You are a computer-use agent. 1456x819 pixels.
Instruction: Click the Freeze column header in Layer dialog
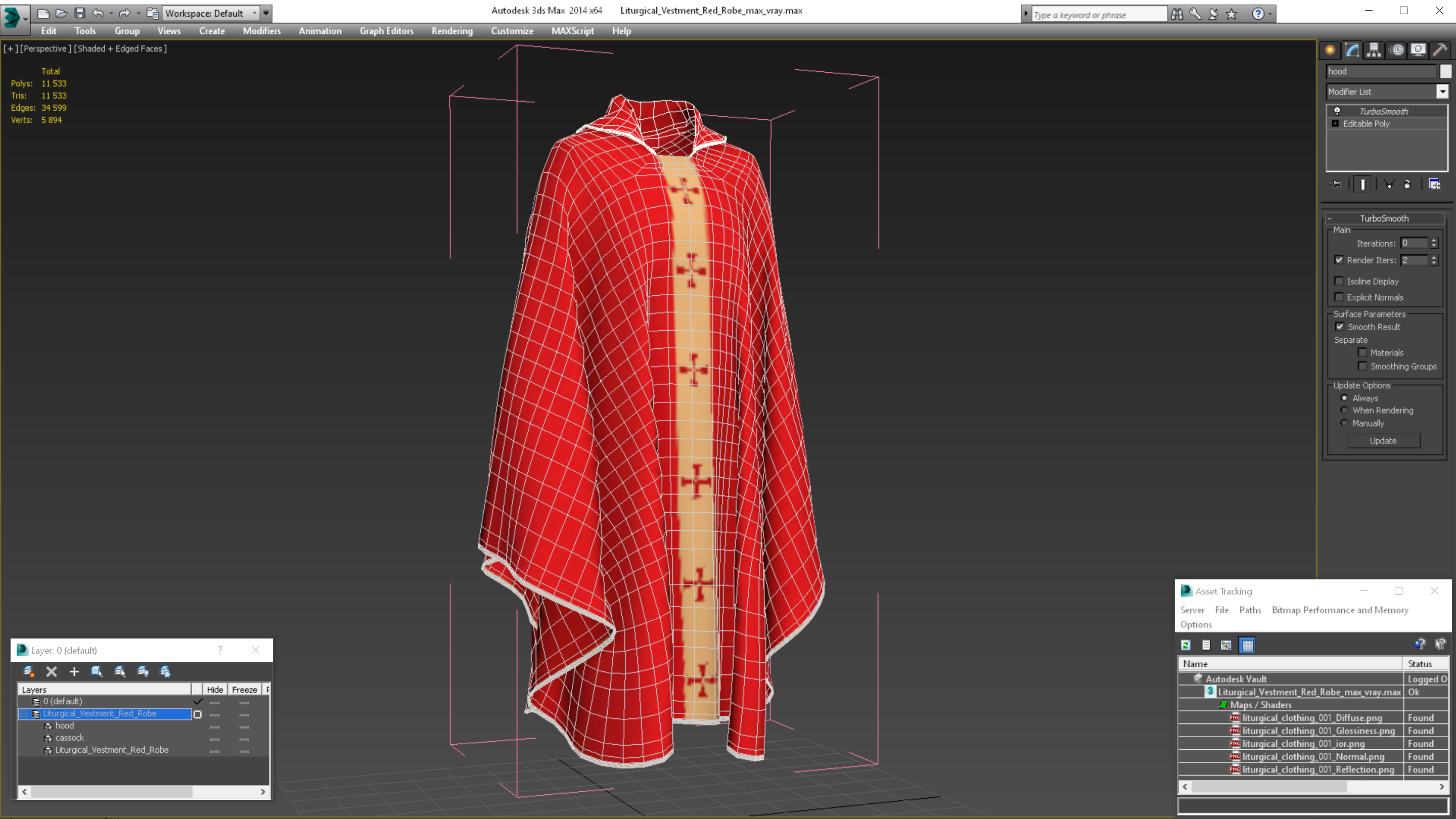(x=245, y=690)
